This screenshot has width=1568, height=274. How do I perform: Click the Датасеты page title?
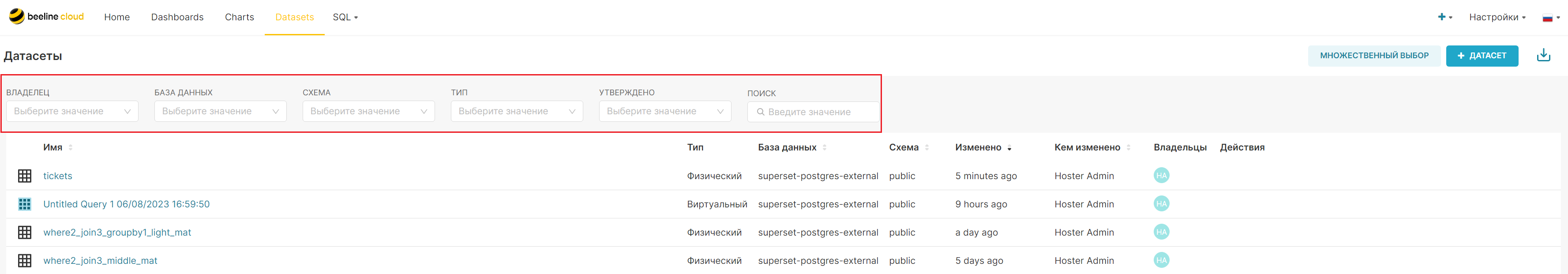point(33,56)
